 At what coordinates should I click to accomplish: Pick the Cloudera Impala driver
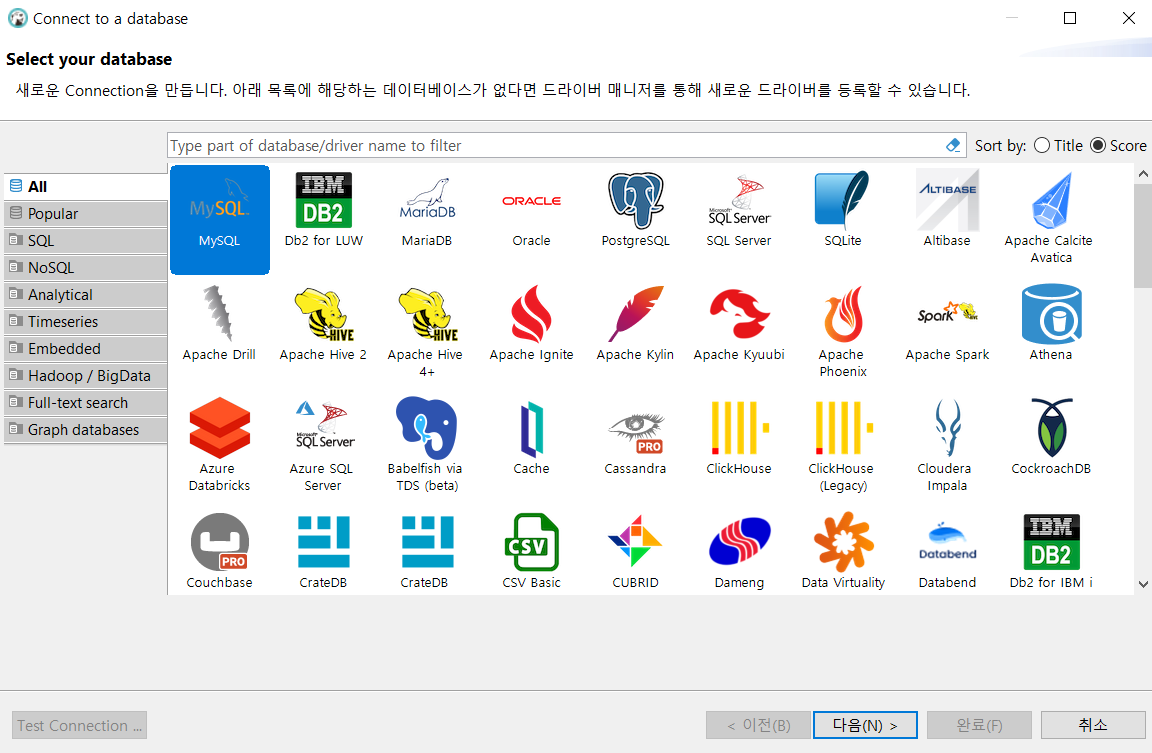[947, 446]
